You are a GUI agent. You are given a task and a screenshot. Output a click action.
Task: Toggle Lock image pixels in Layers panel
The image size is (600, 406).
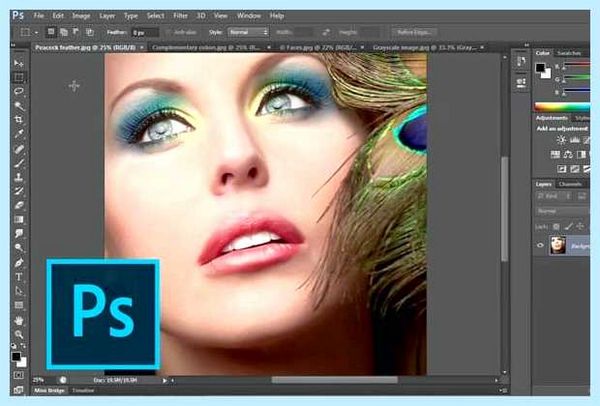pos(569,227)
